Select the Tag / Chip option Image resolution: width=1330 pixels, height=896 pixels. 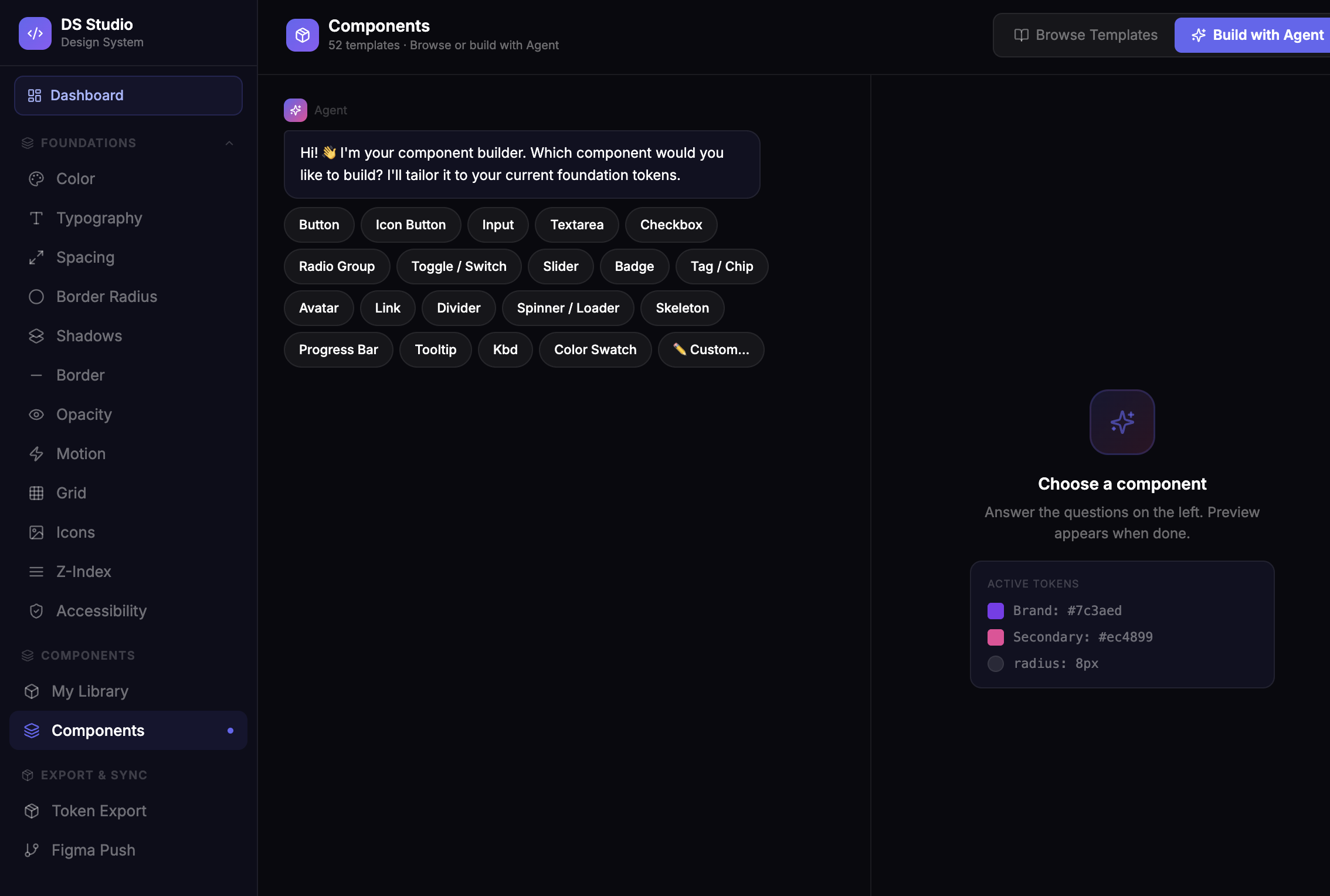tap(722, 266)
